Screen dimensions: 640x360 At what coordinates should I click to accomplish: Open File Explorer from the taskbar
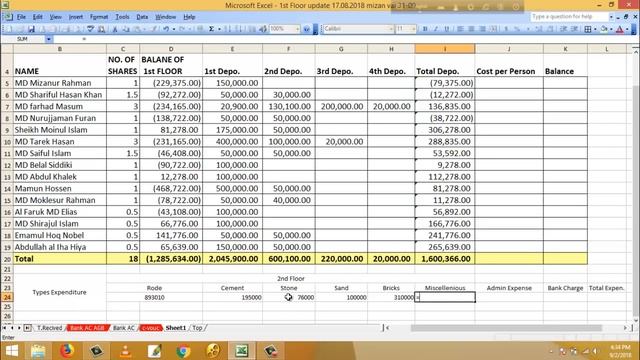pyautogui.click(x=38, y=351)
